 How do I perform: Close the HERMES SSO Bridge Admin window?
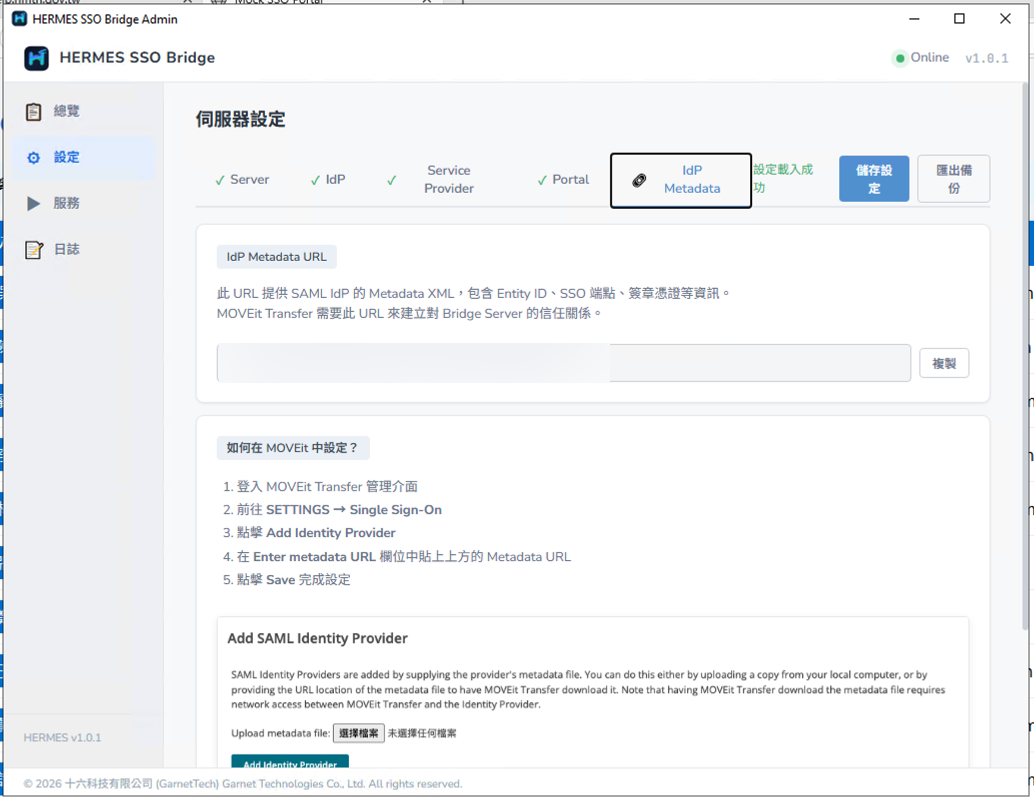(x=1005, y=19)
